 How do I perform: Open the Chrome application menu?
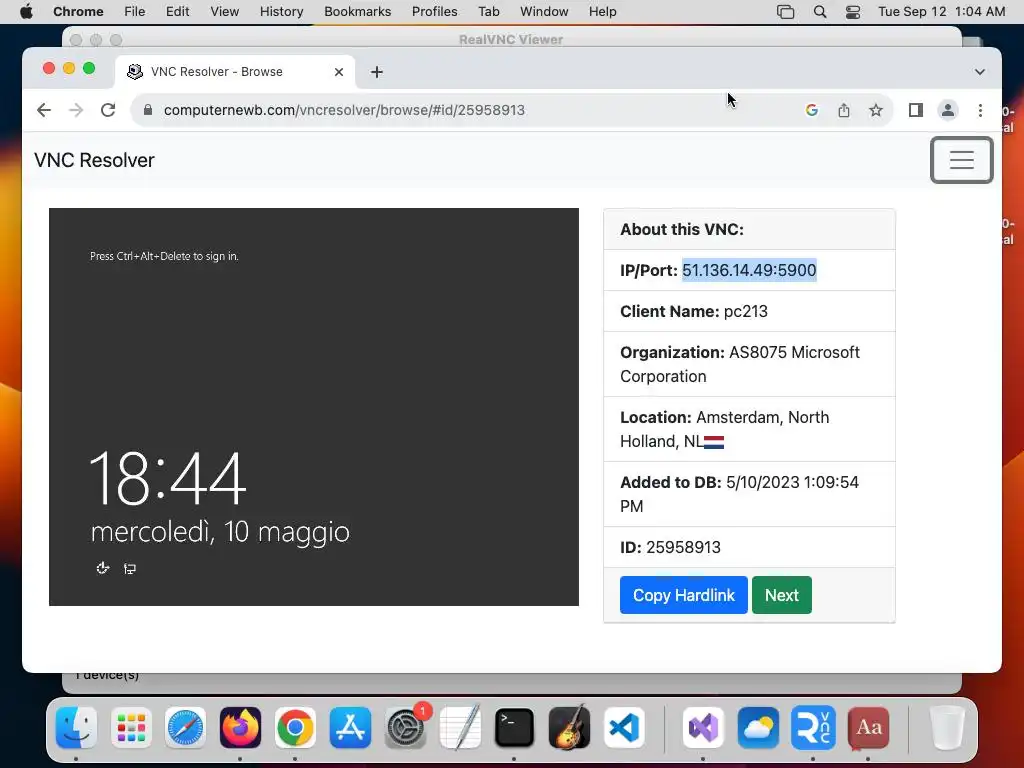(78, 12)
